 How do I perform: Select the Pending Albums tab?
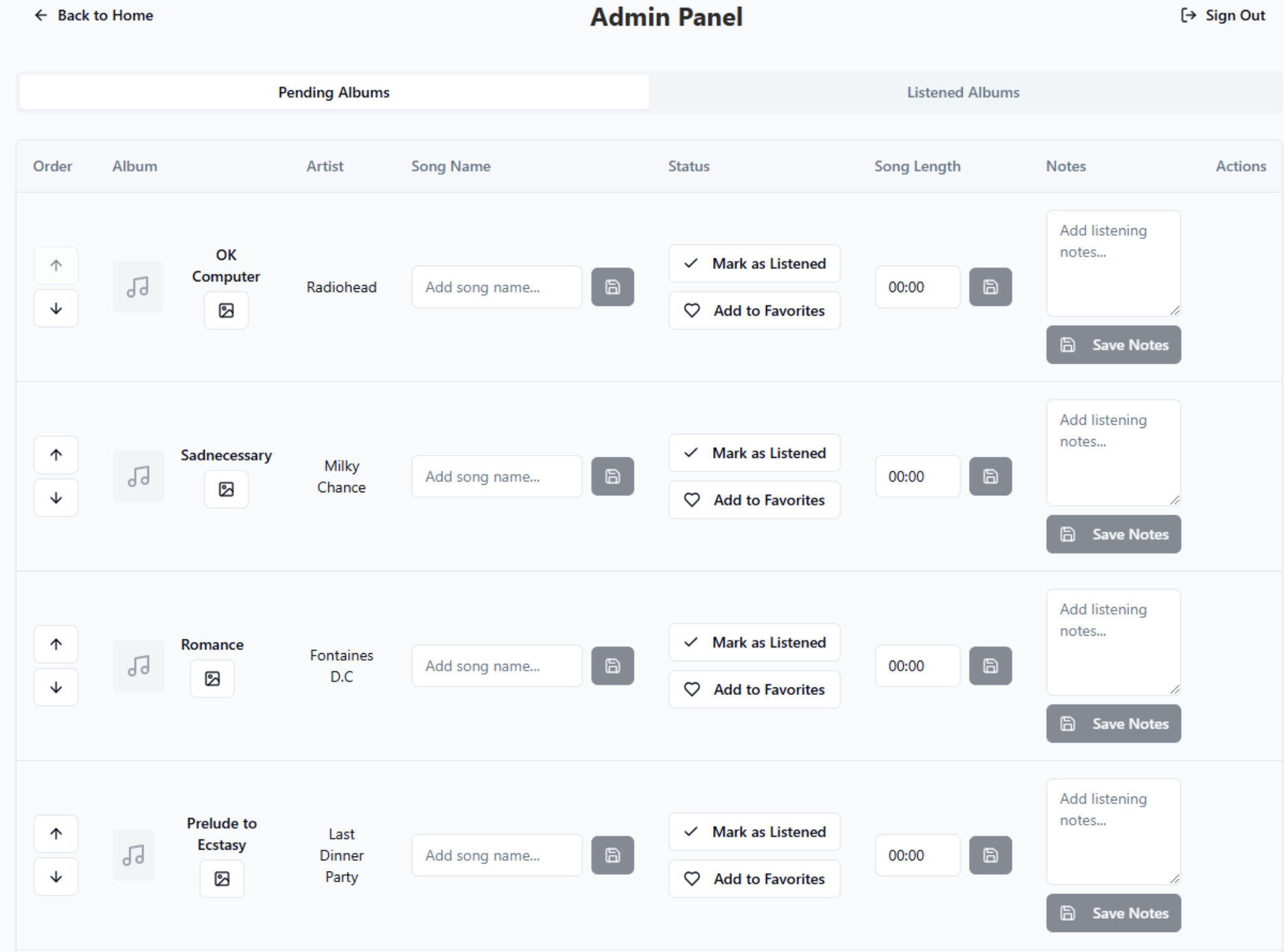[x=334, y=92]
